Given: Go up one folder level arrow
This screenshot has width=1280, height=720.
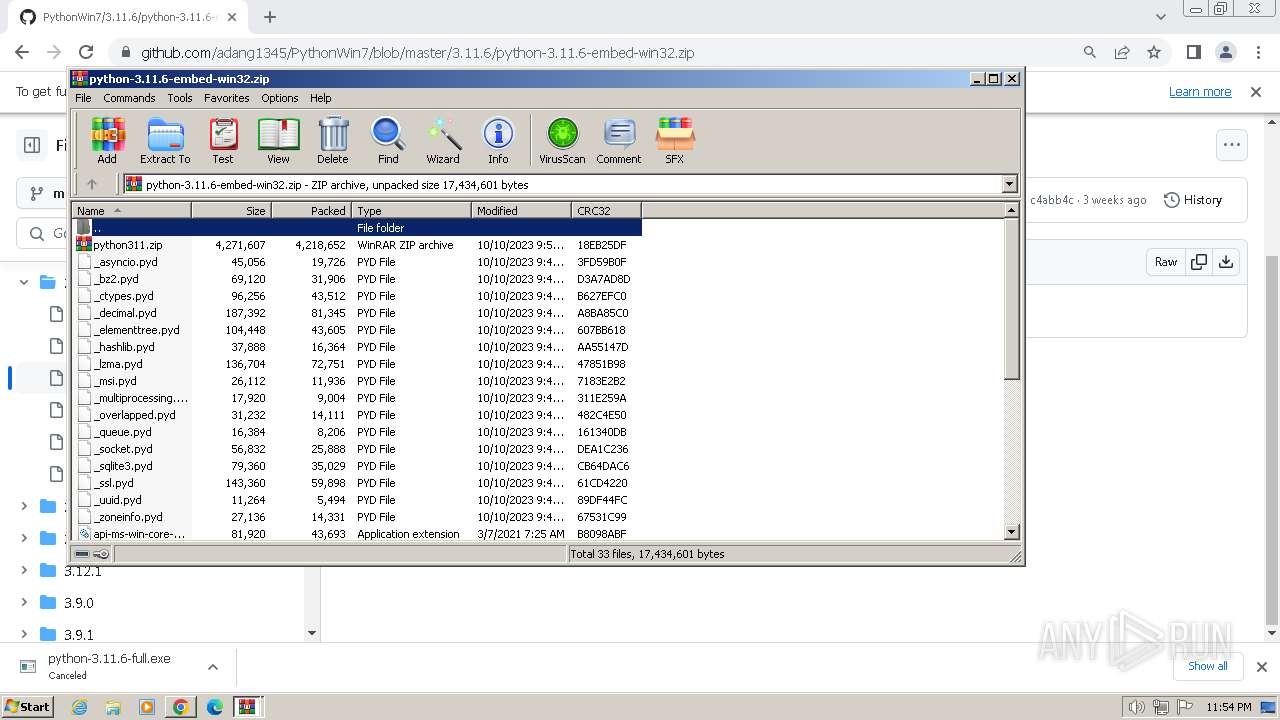Looking at the screenshot, I should pos(92,184).
